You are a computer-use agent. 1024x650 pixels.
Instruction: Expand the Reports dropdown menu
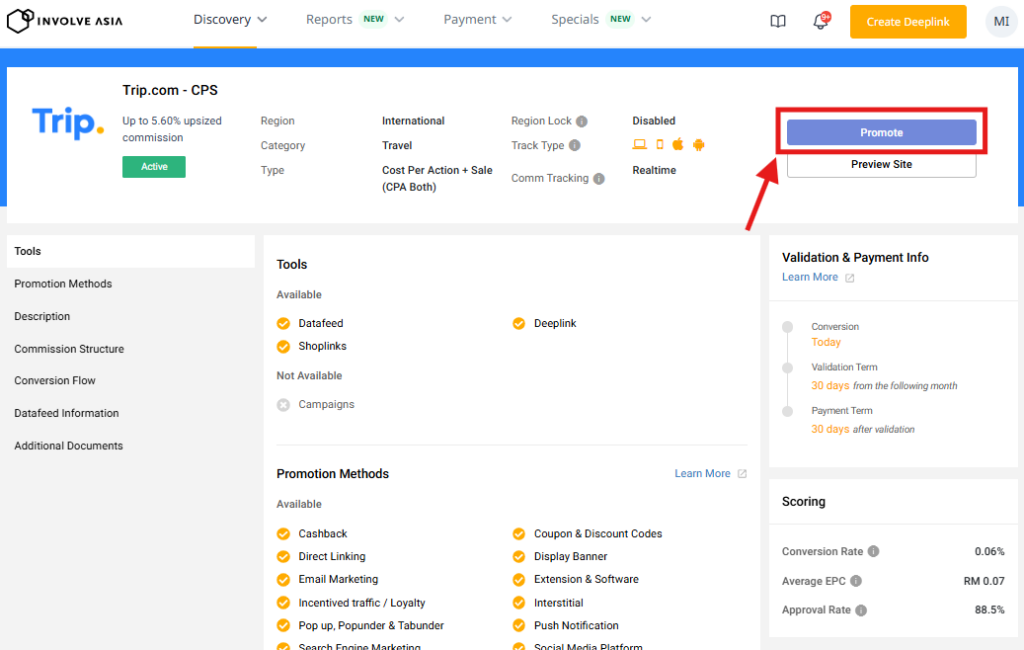(355, 20)
